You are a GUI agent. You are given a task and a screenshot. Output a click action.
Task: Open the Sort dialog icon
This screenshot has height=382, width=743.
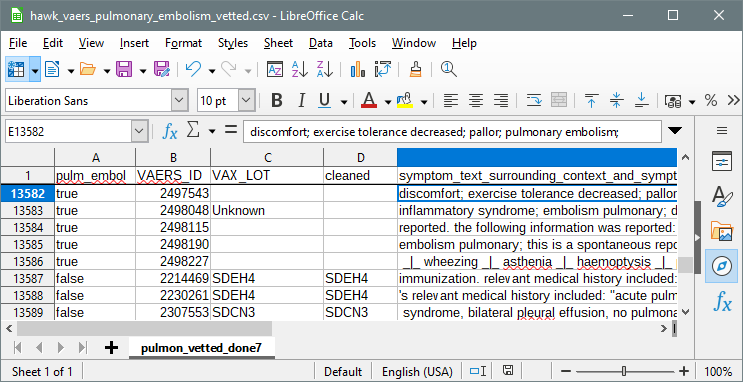[x=275, y=70]
